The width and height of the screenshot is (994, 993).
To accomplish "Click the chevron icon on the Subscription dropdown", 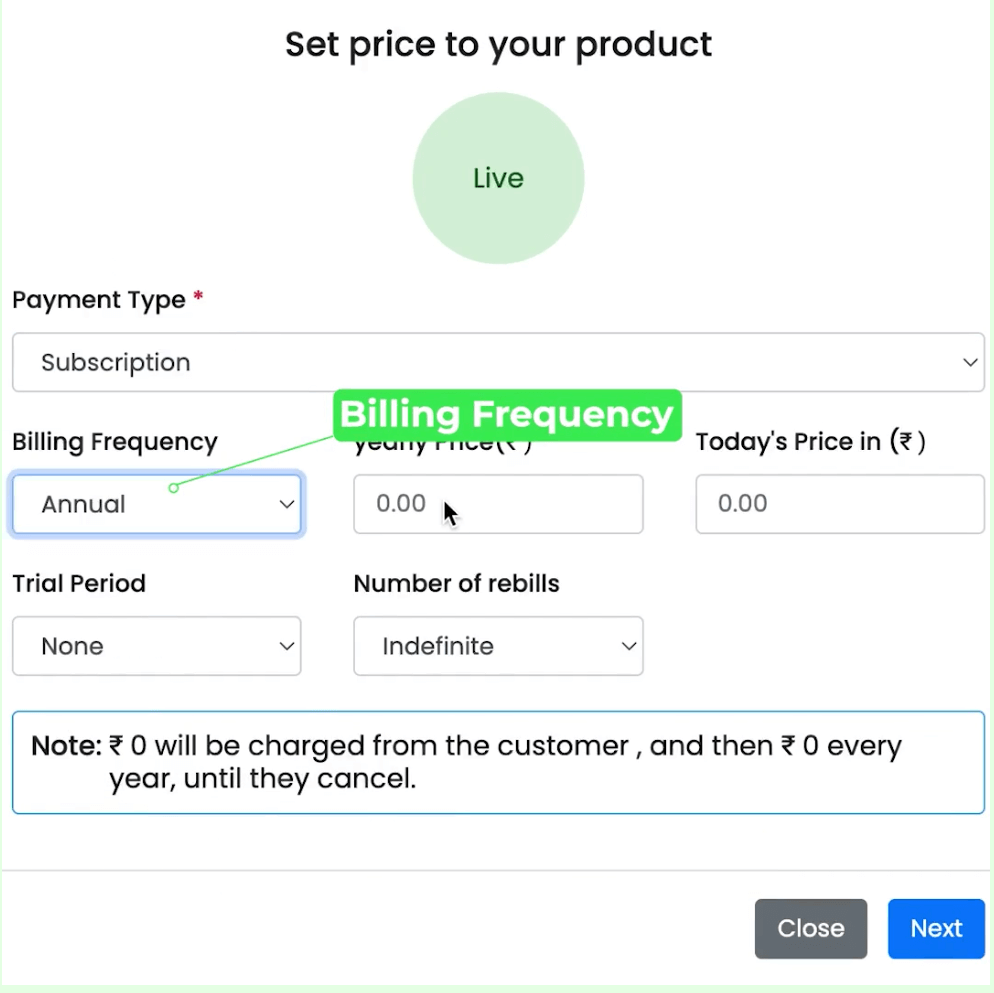I will 969,362.
